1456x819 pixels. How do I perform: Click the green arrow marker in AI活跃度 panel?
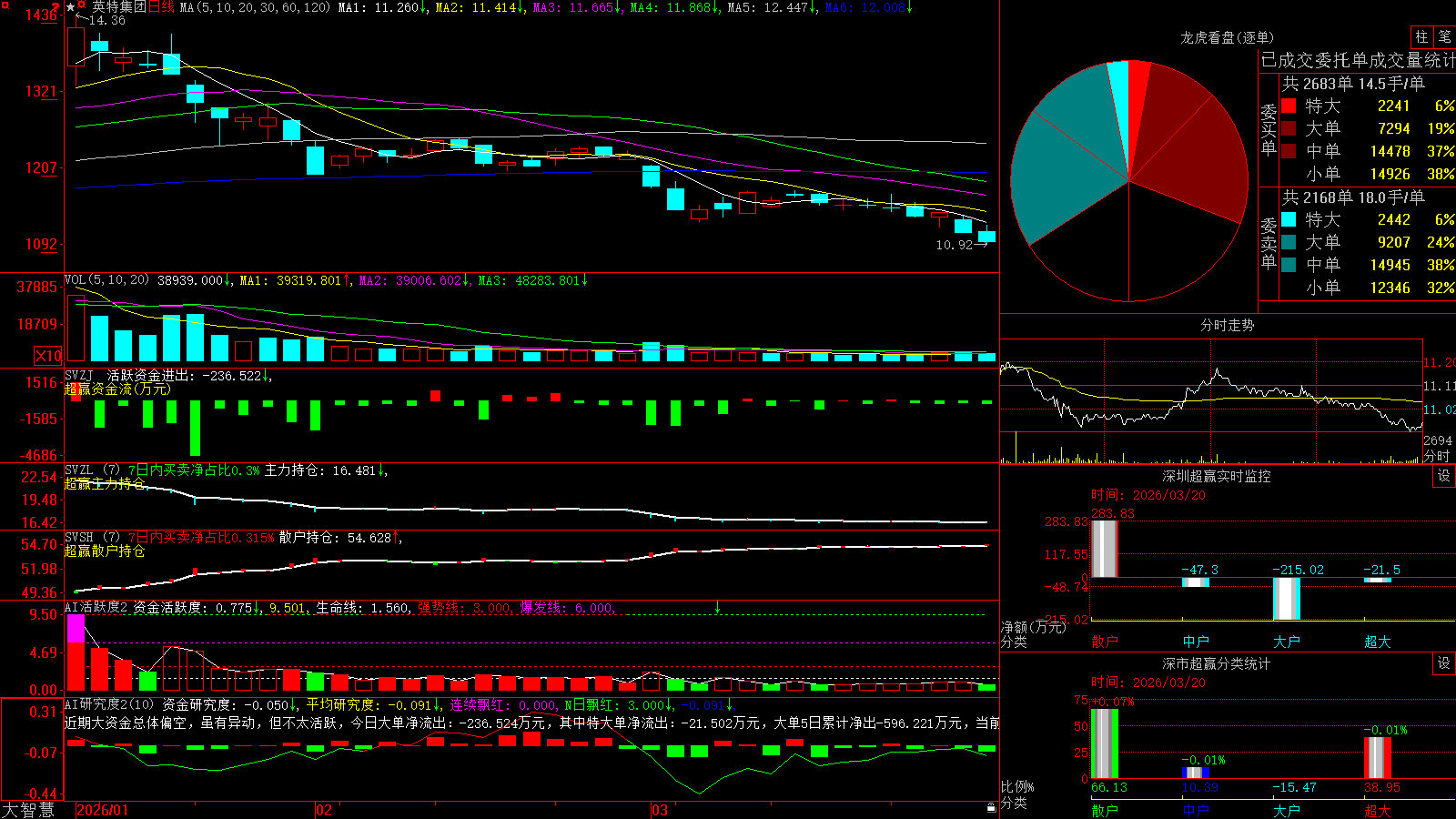718,606
